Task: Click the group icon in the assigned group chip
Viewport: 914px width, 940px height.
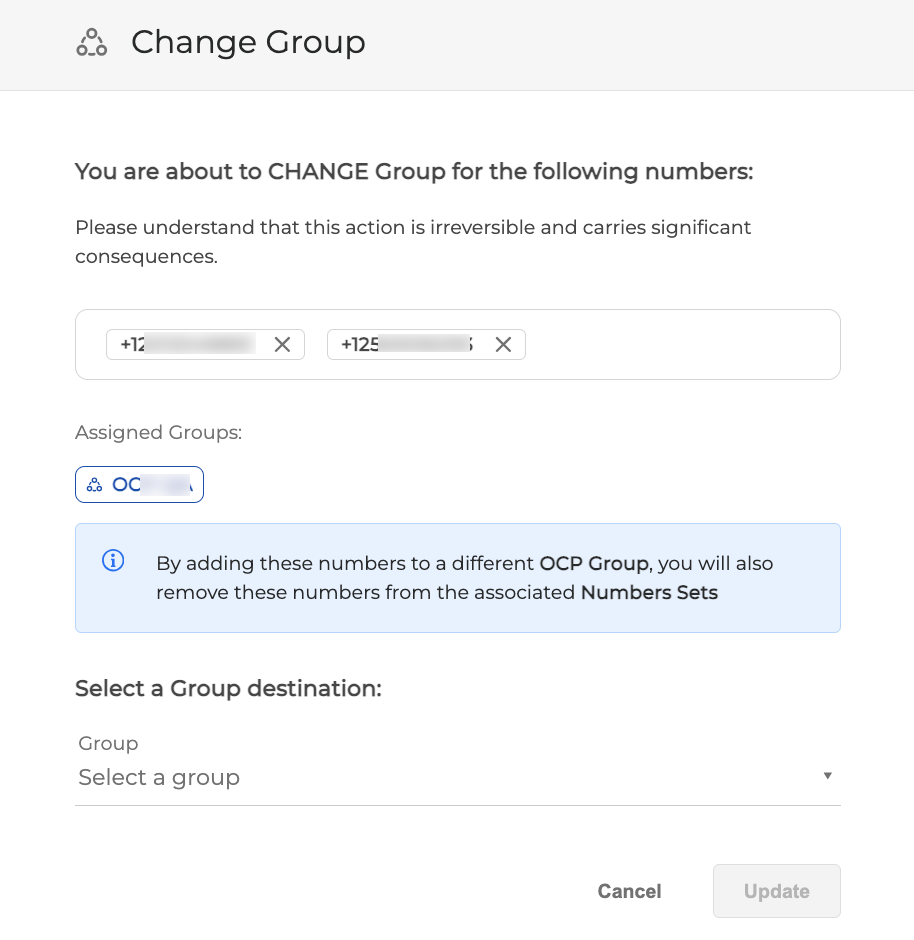Action: [x=94, y=485]
